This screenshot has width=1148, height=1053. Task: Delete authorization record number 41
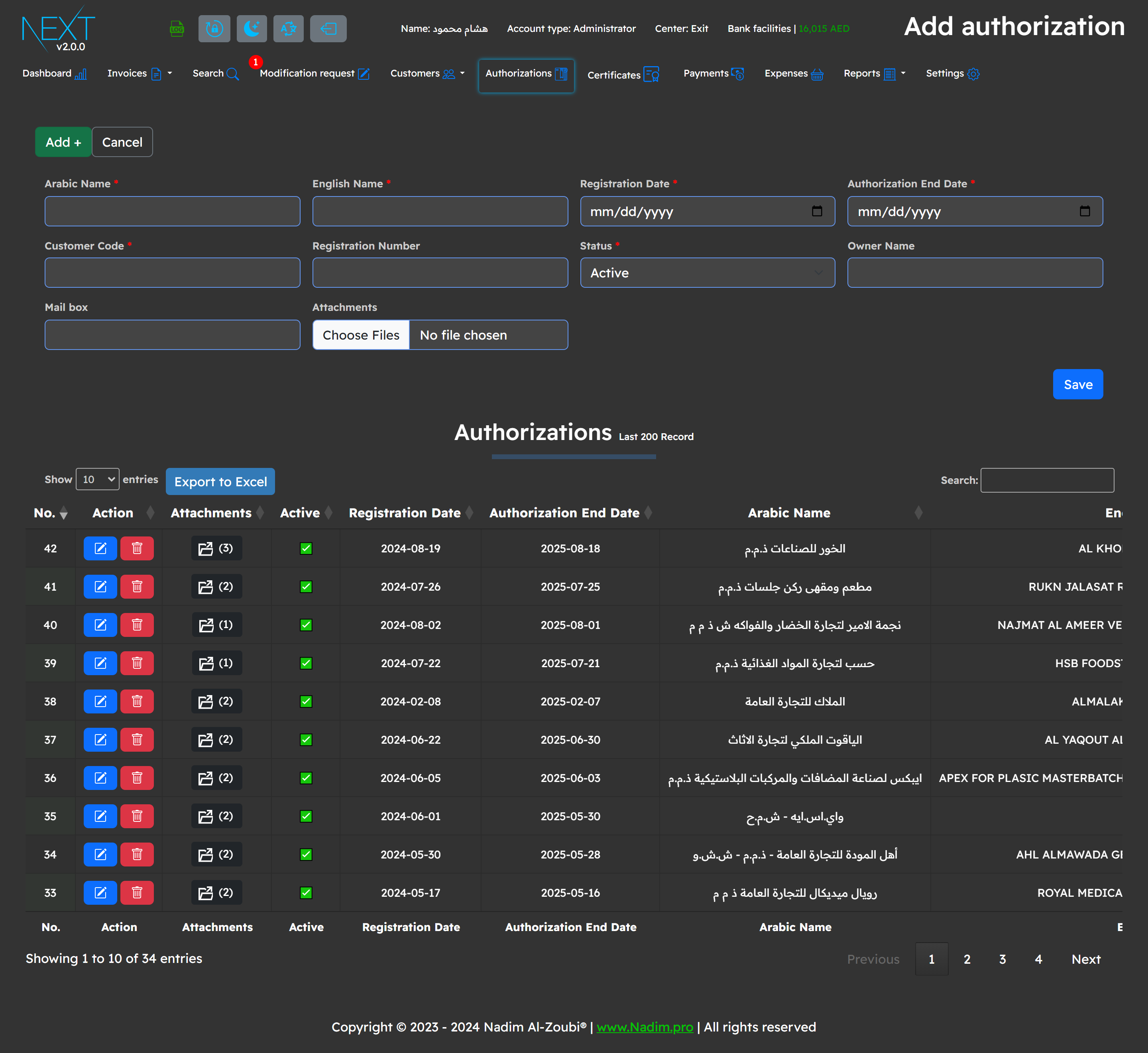(x=137, y=586)
